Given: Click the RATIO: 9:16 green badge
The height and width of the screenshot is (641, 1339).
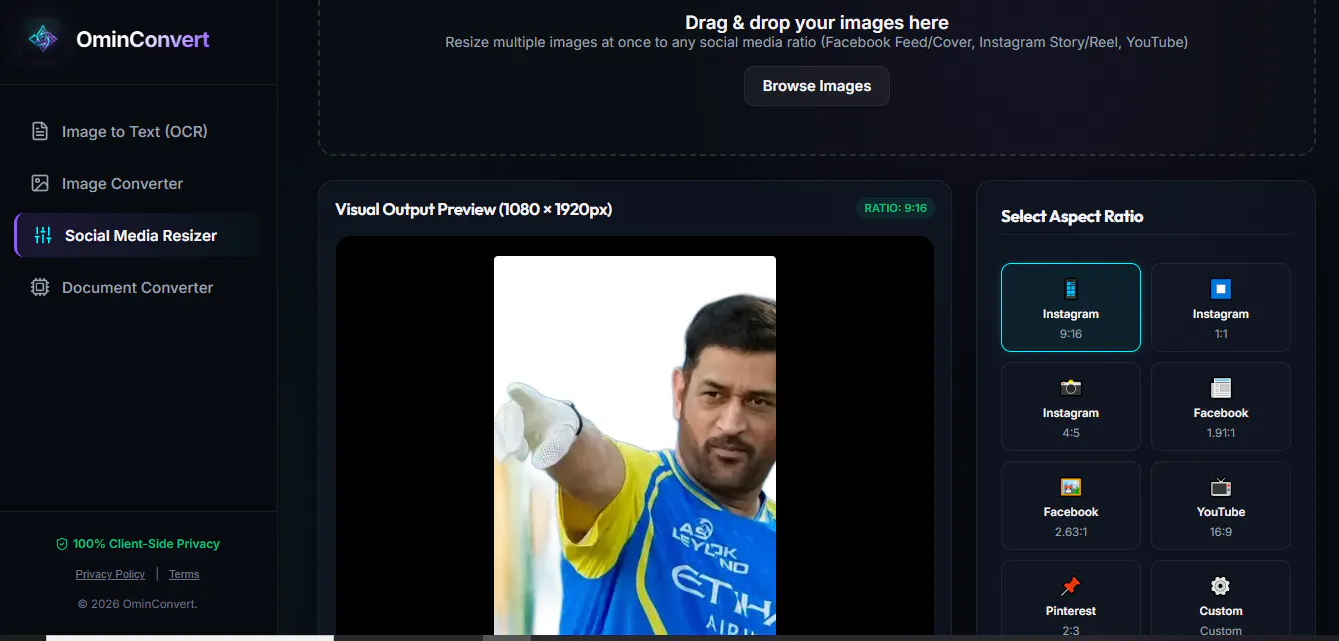Looking at the screenshot, I should click(894, 208).
